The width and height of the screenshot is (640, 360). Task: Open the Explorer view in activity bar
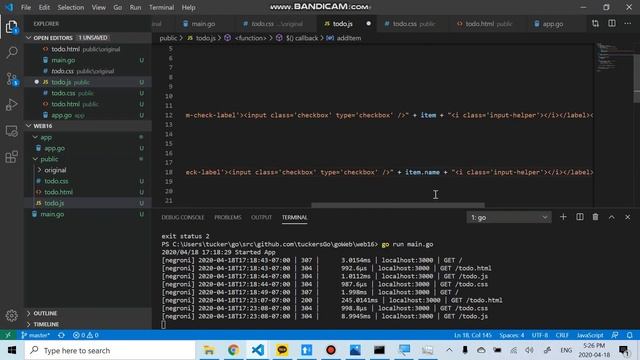[11, 27]
